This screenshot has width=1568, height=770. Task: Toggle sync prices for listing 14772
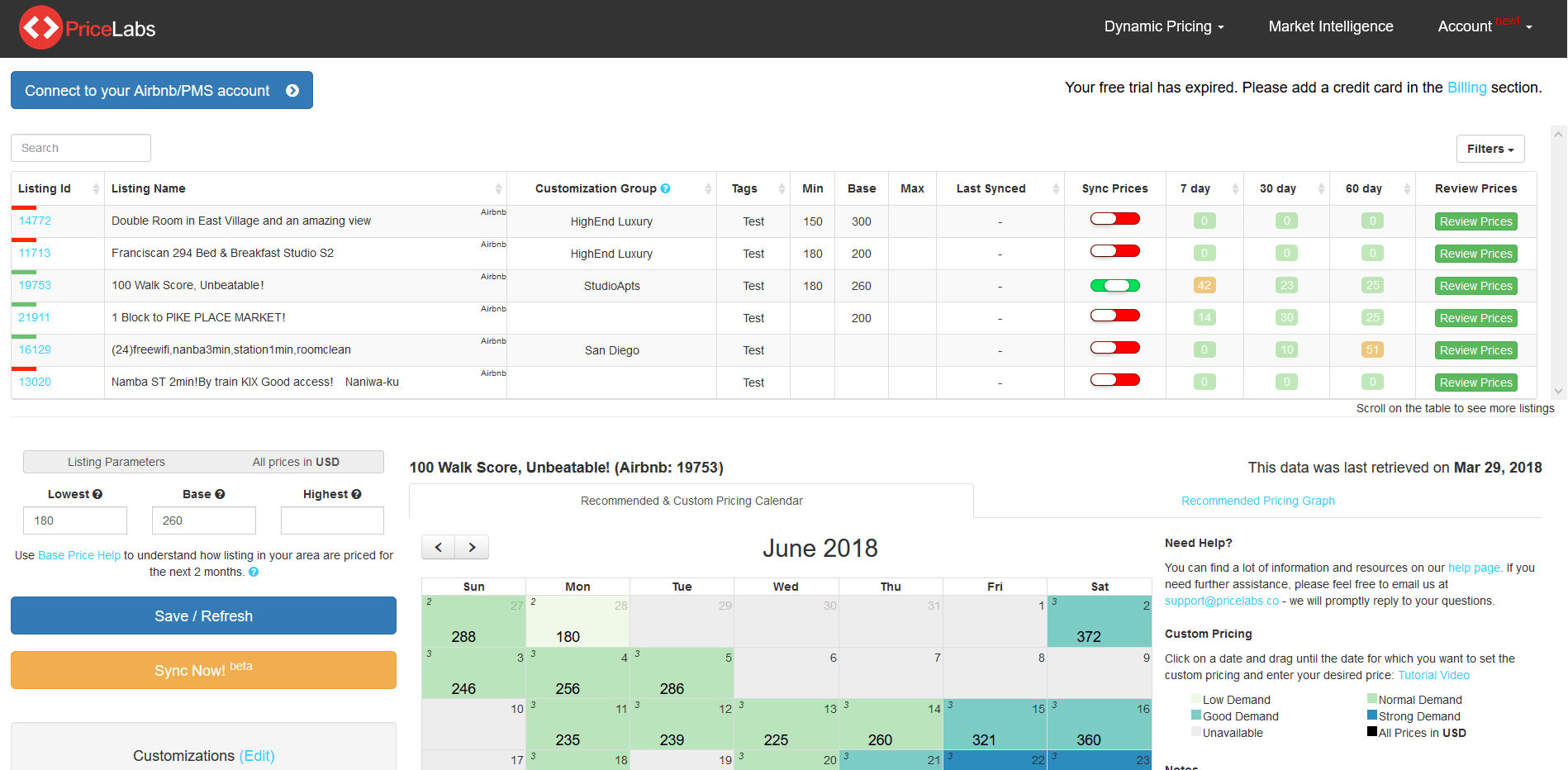point(1114,219)
